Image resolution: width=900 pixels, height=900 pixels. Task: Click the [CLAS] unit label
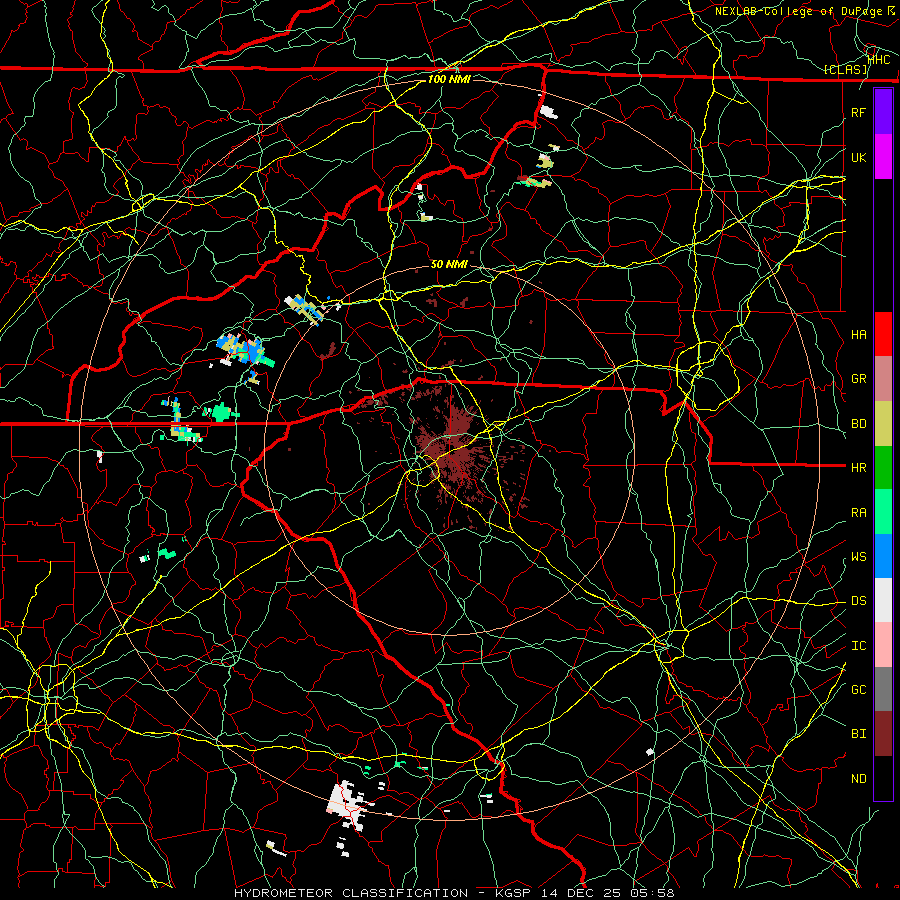tap(845, 70)
